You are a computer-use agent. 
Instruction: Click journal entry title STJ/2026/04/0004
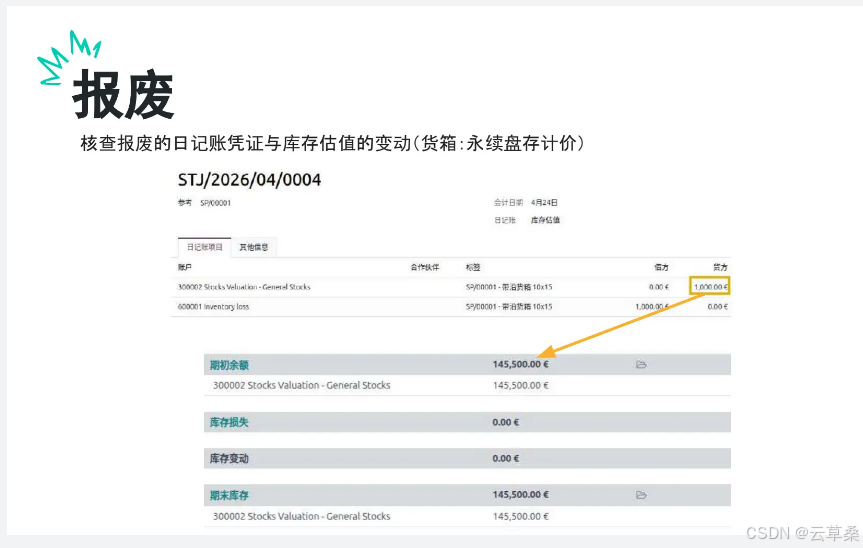(x=249, y=180)
